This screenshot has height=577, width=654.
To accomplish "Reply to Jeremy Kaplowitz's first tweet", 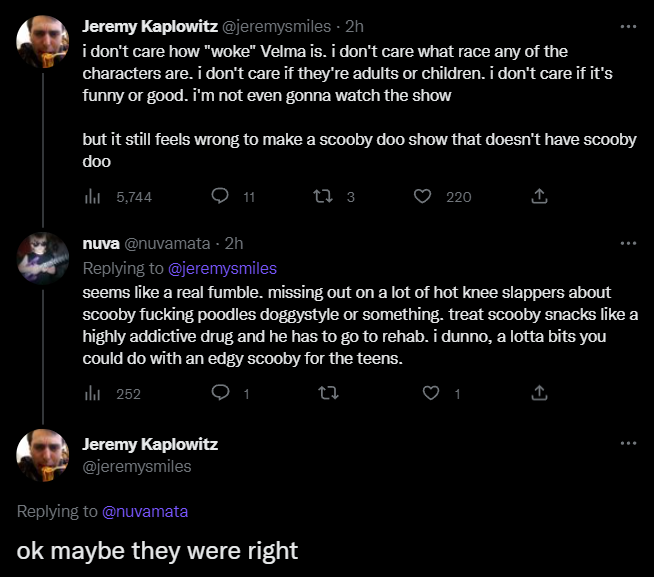I will coord(222,197).
